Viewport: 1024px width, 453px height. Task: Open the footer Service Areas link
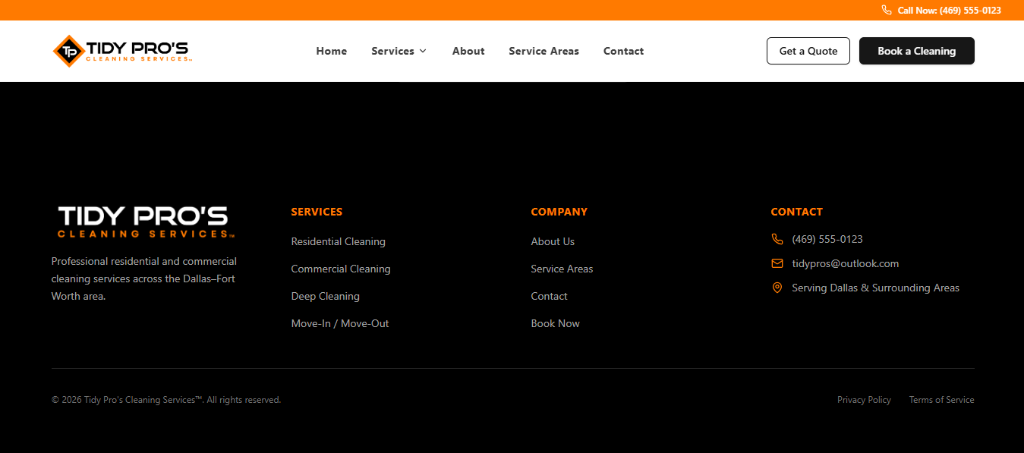pos(562,269)
